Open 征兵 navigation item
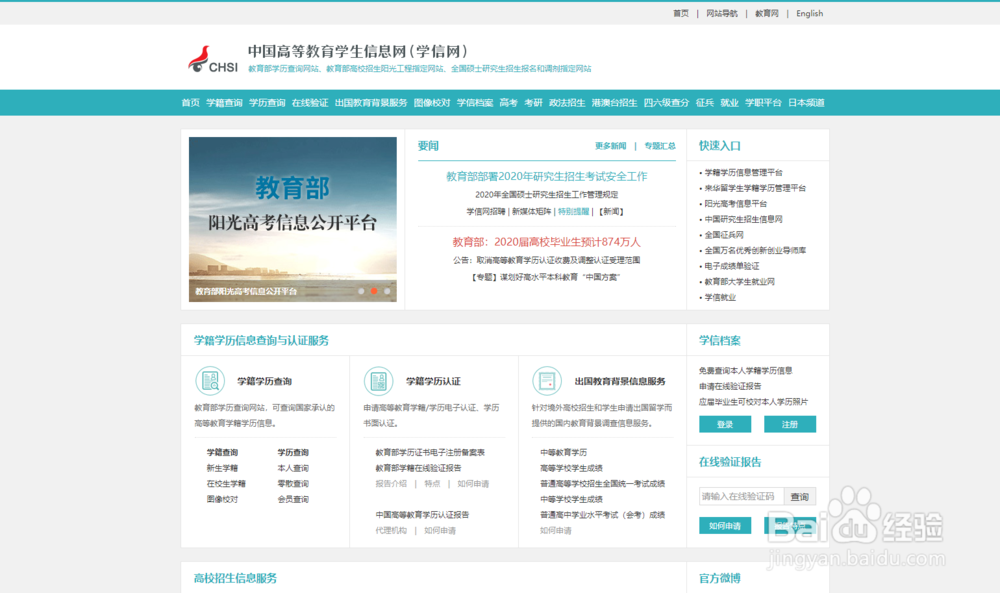The width and height of the screenshot is (1000, 593). tap(705, 103)
